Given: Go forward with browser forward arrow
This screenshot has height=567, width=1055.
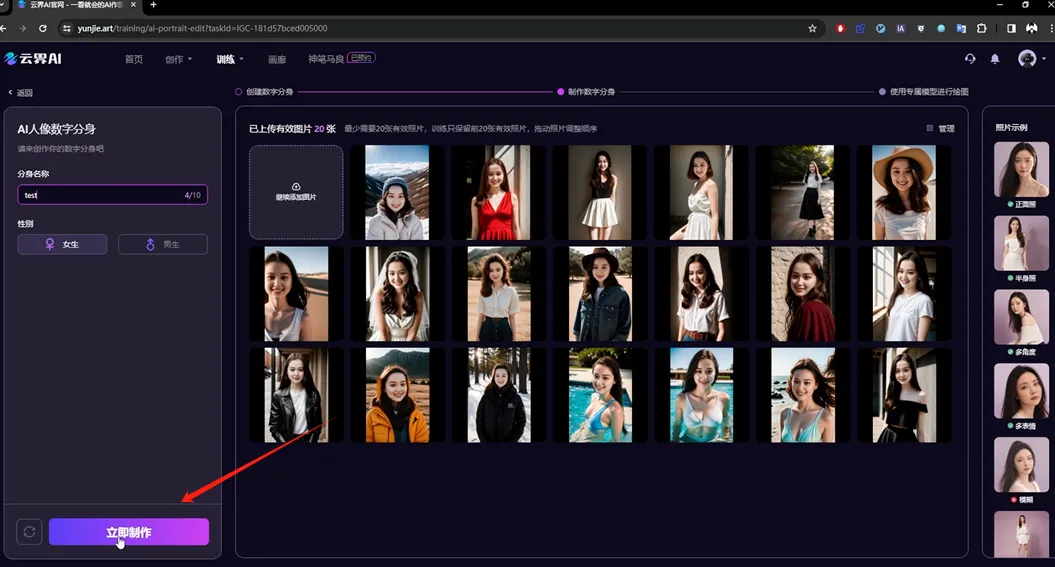Looking at the screenshot, I should pos(22,28).
